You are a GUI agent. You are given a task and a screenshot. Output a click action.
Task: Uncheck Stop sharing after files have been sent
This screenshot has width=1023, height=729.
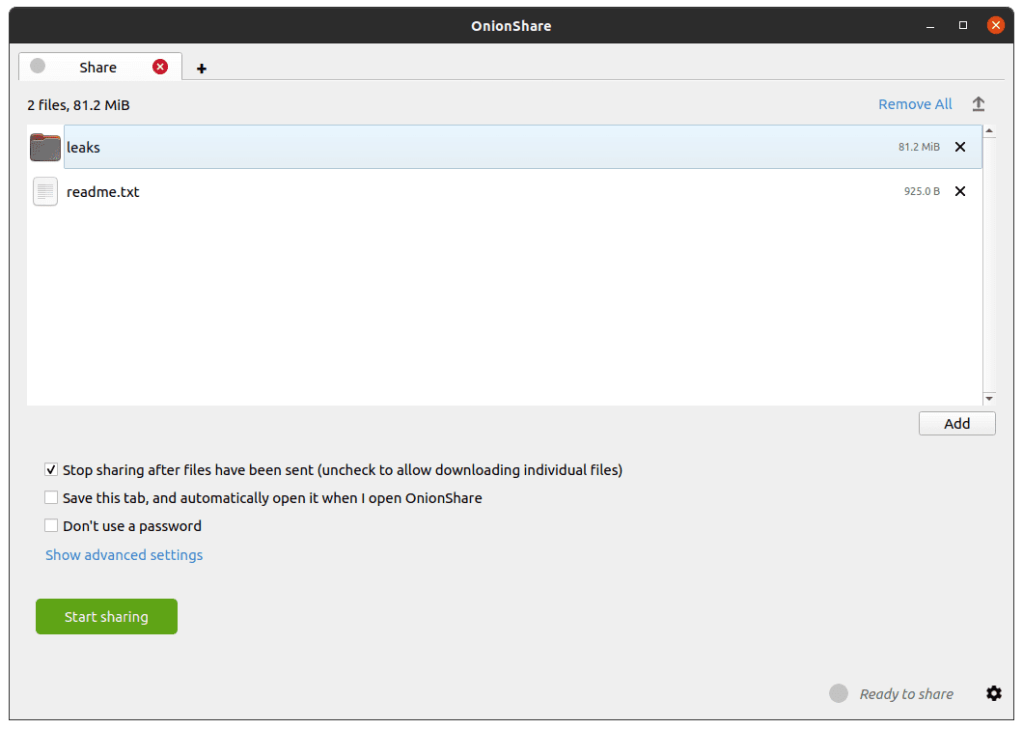click(x=51, y=469)
